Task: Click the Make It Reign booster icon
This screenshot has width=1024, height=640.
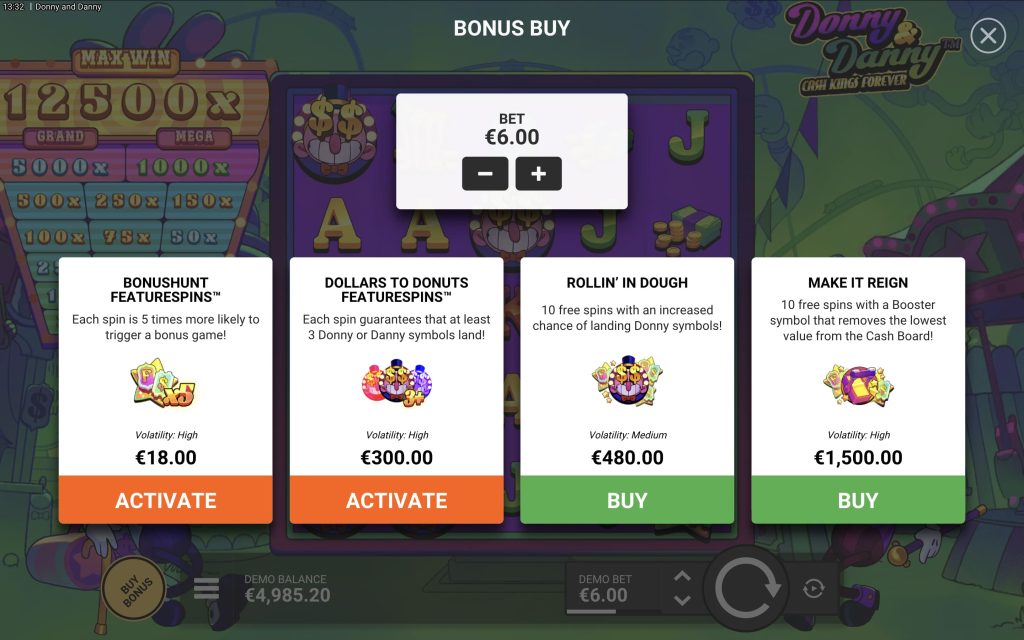Action: [x=858, y=385]
